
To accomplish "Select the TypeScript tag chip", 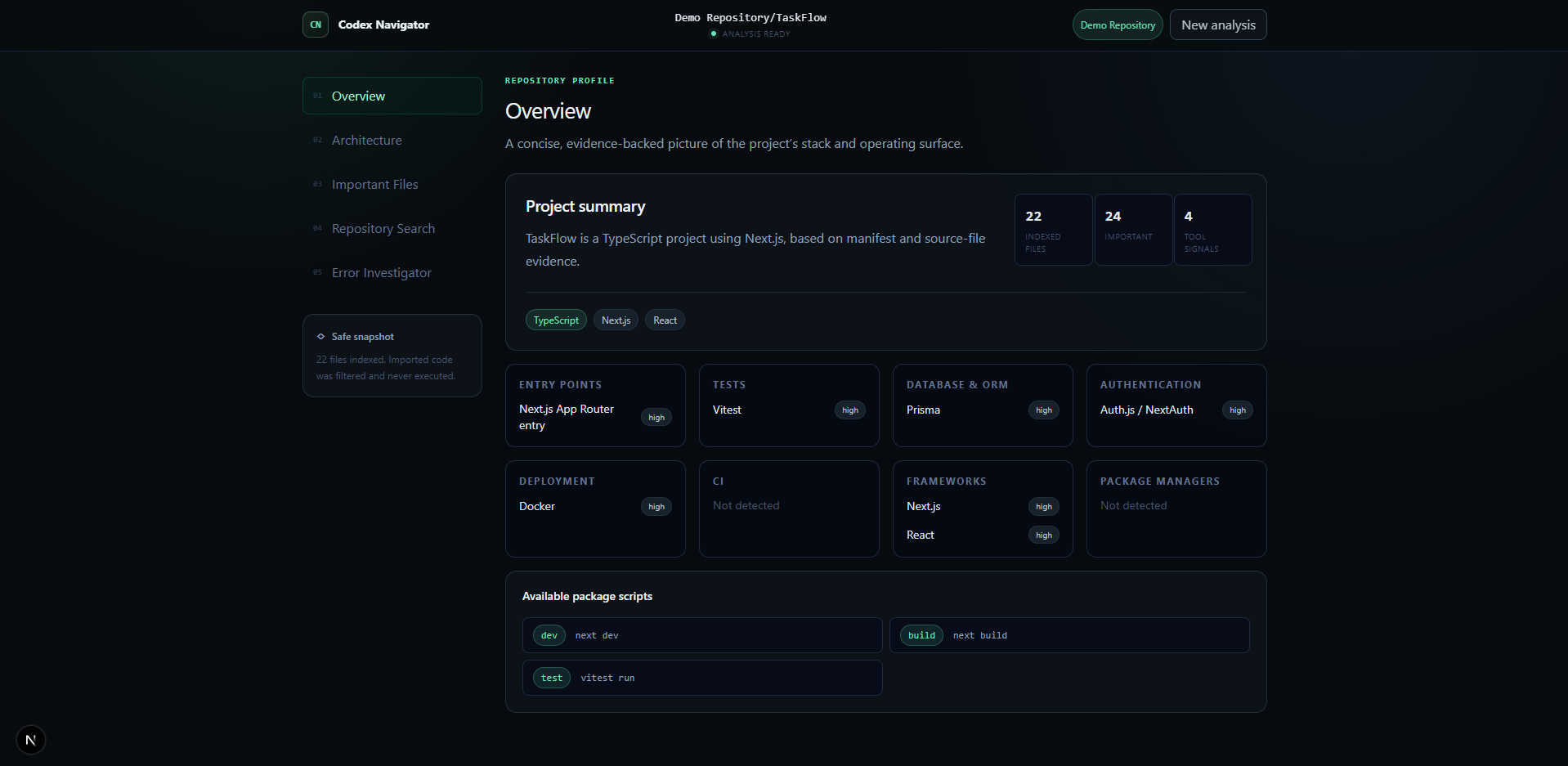I will [x=556, y=320].
